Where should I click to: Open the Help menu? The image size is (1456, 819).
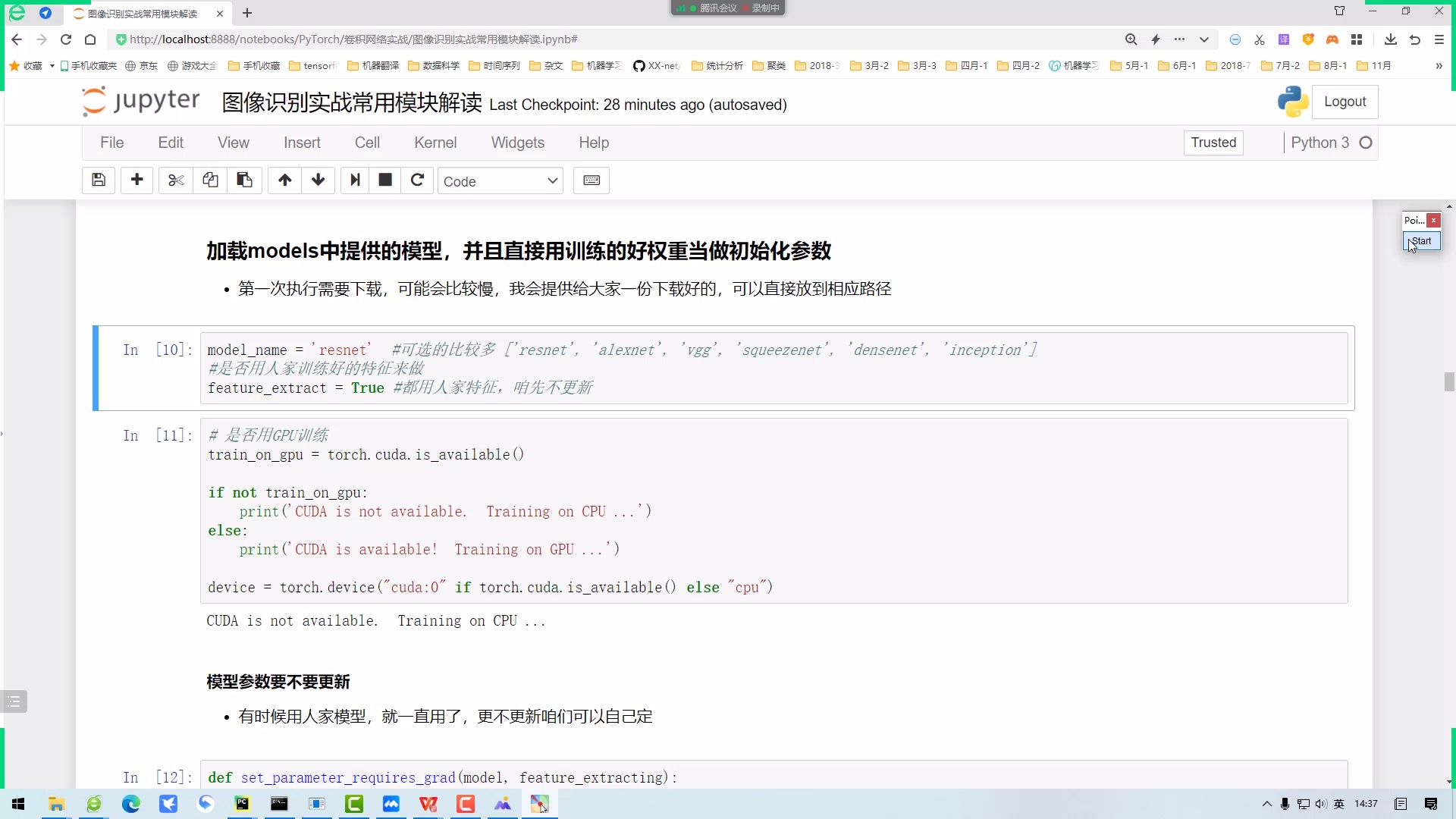point(593,143)
